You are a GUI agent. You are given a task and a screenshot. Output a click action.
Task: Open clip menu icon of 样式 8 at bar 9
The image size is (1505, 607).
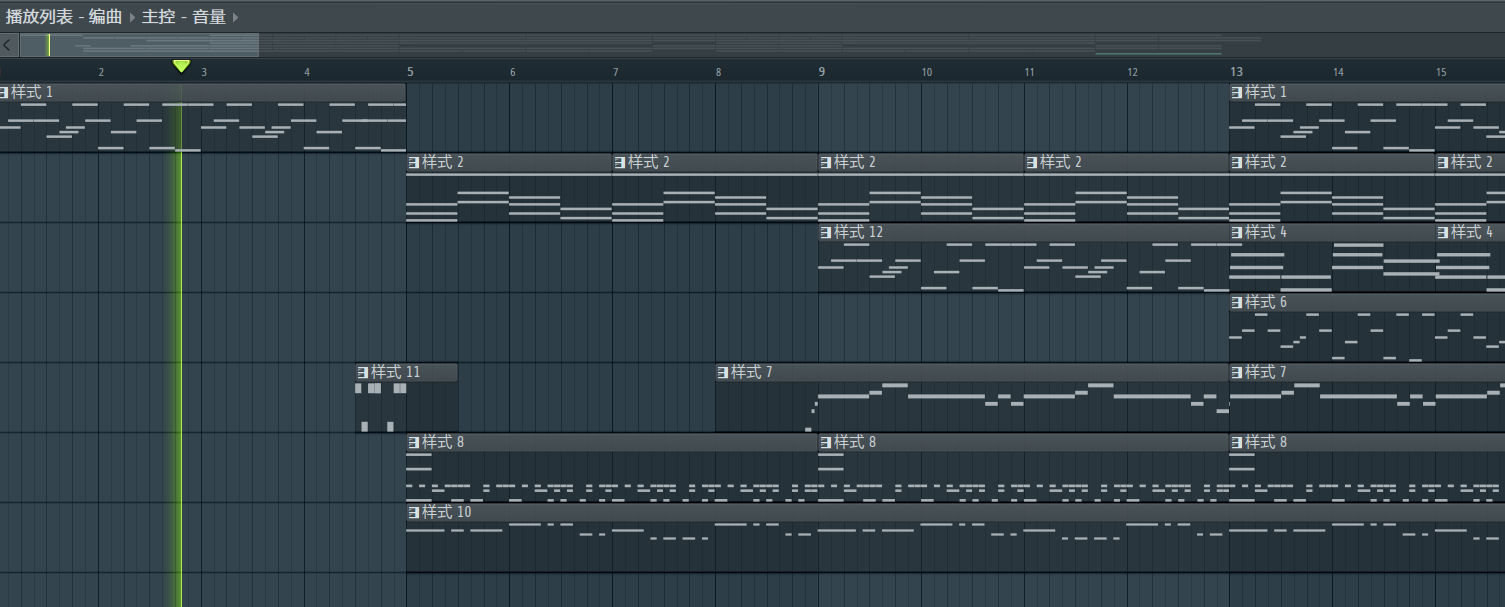[x=826, y=442]
